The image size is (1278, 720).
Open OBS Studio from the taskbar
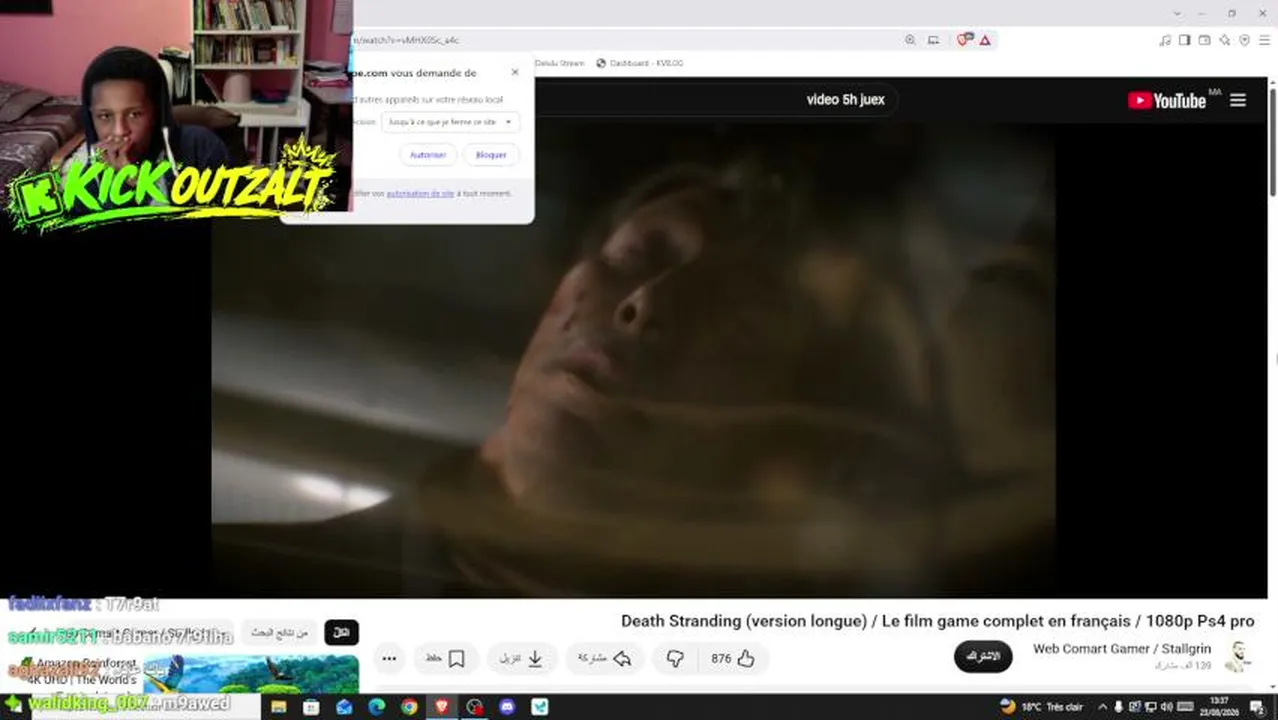(x=474, y=707)
